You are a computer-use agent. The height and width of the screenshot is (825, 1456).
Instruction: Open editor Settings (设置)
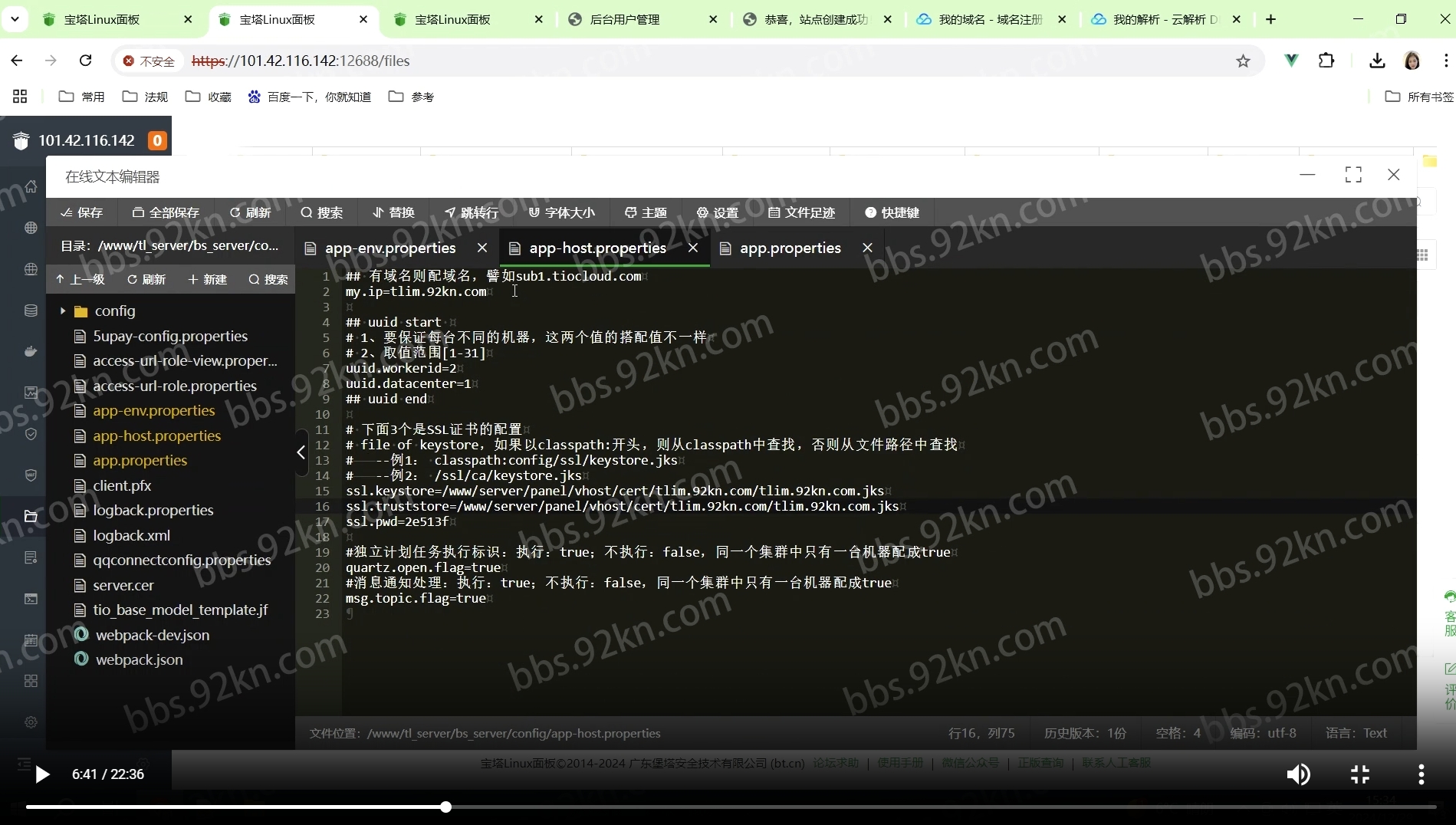tap(717, 212)
